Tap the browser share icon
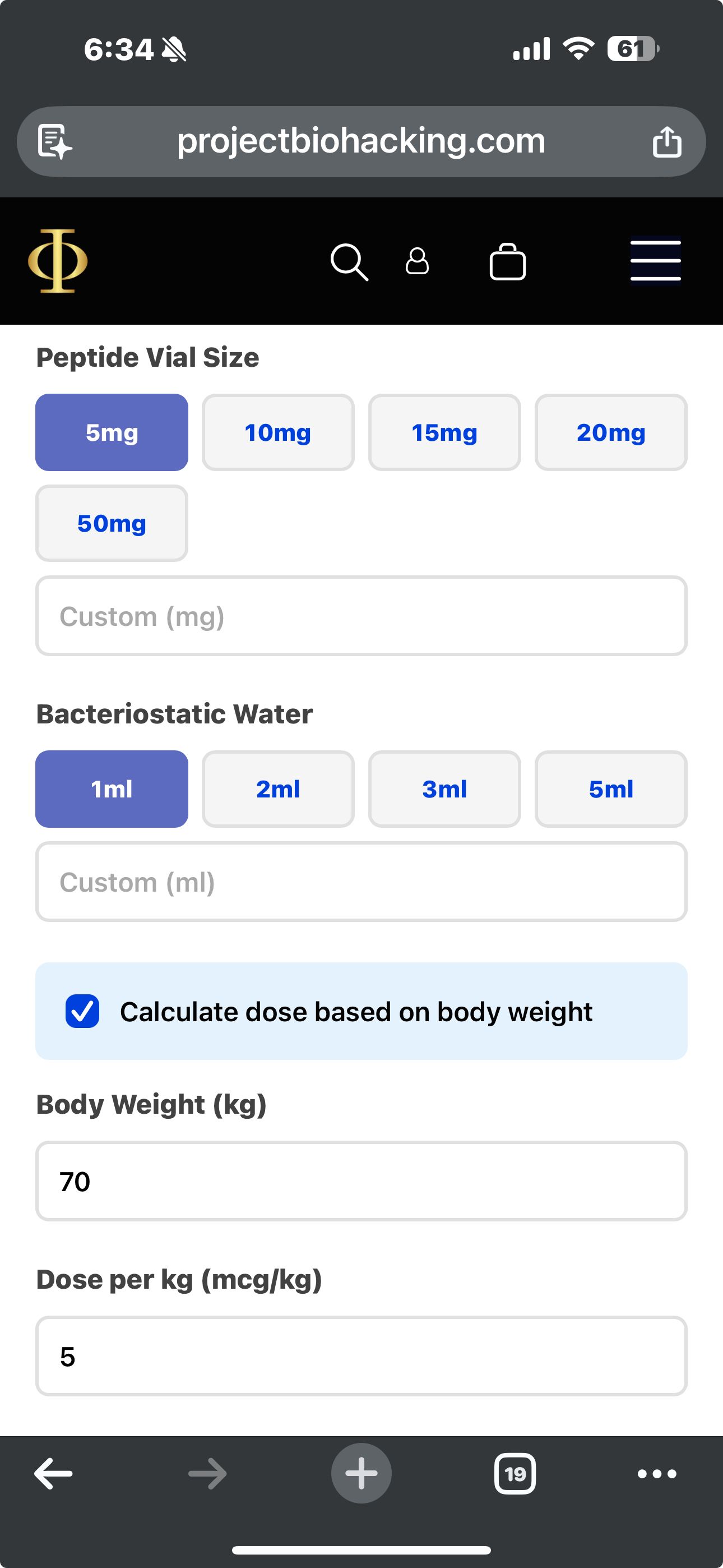The width and height of the screenshot is (723, 1568). click(x=666, y=142)
